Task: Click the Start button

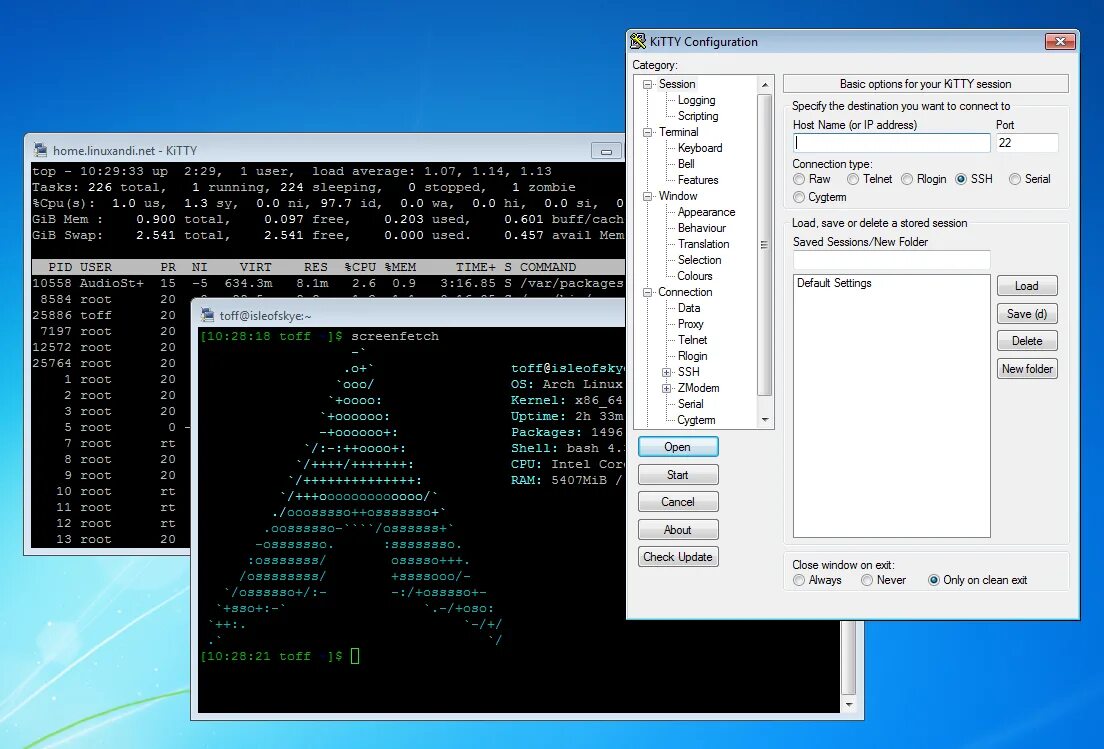Action: (678, 474)
